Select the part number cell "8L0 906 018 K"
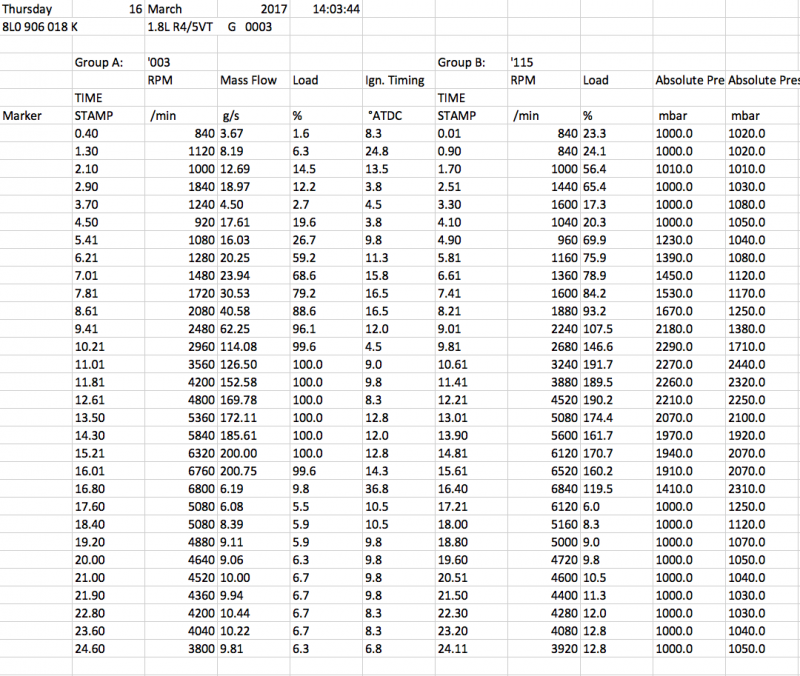The image size is (800, 676). pos(40,27)
